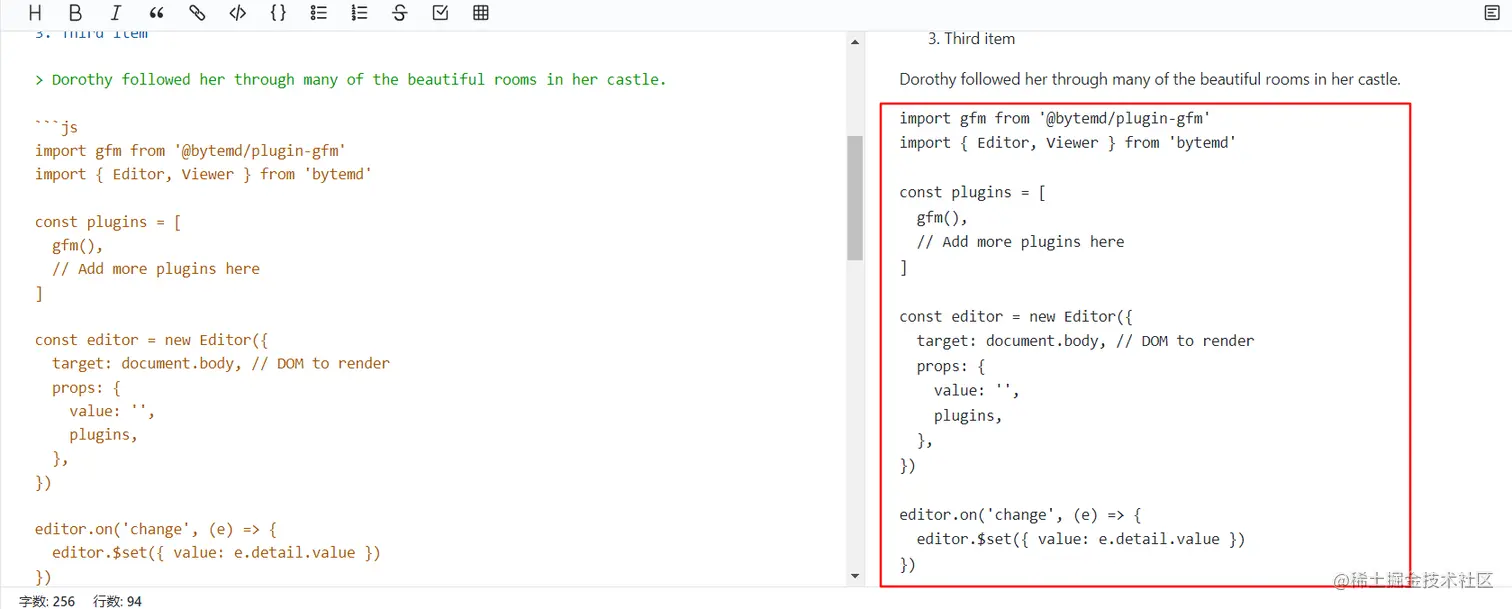This screenshot has width=1512, height=609.
Task: Click the 行数: 94 line count in status bar
Action: pyautogui.click(x=117, y=601)
